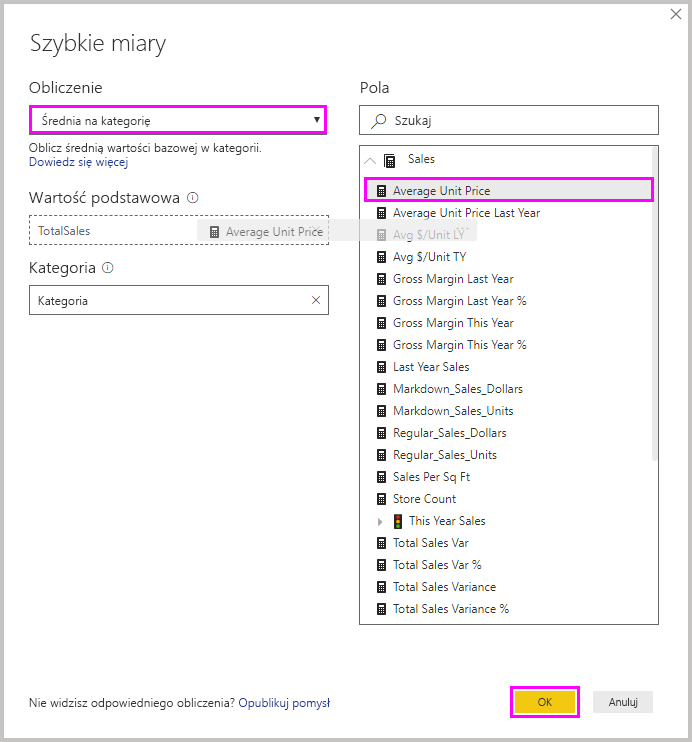Open the Dowiedz się więcej link

pyautogui.click(x=79, y=162)
